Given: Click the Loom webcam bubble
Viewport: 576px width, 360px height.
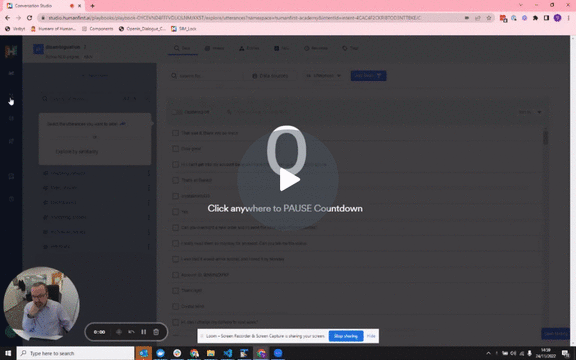Looking at the screenshot, I should coord(42,304).
